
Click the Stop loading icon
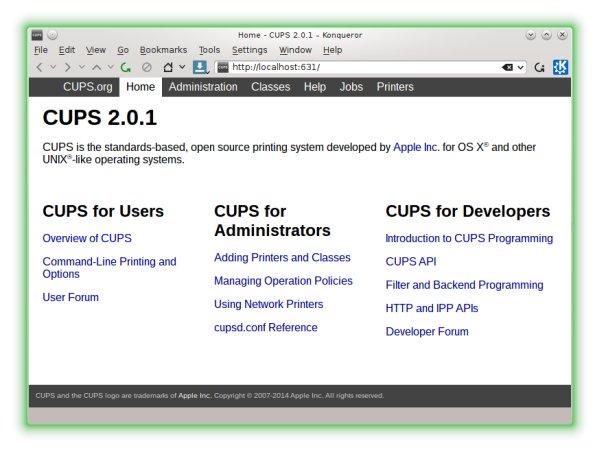coord(147,67)
